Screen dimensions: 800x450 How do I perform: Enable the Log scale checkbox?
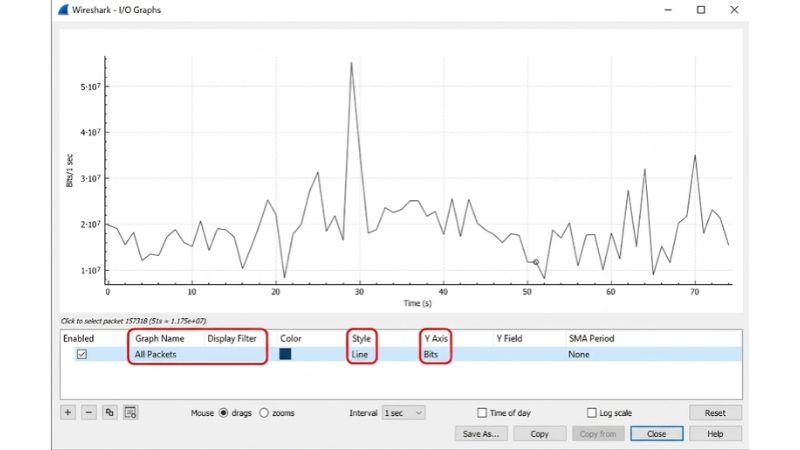point(591,412)
